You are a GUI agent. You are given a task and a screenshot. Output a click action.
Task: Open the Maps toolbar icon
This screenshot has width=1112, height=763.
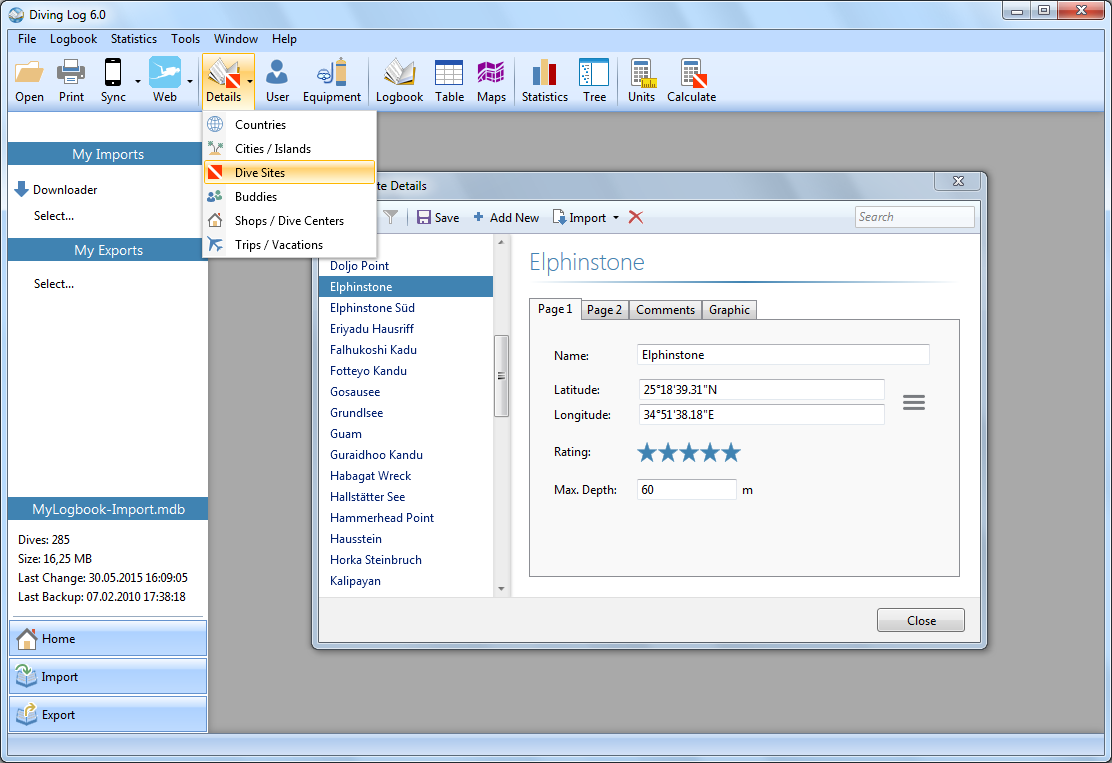[491, 73]
